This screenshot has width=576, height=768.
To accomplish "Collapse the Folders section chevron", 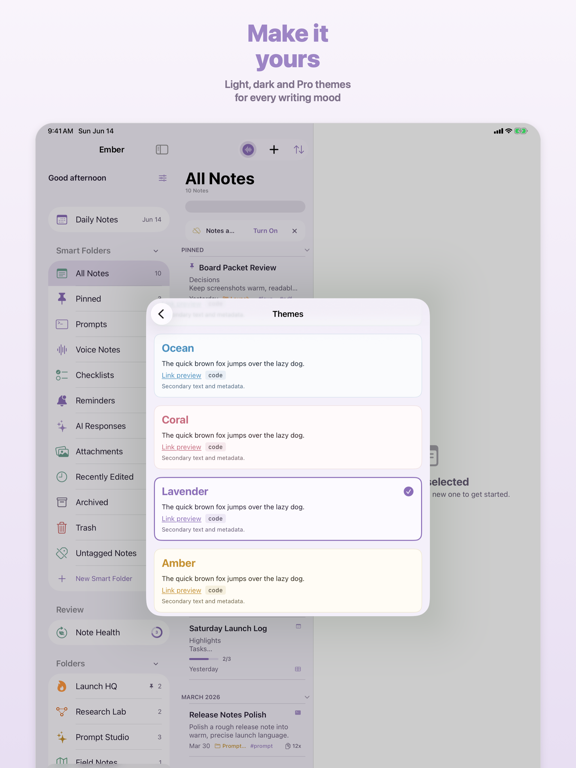I will pyautogui.click(x=156, y=664).
